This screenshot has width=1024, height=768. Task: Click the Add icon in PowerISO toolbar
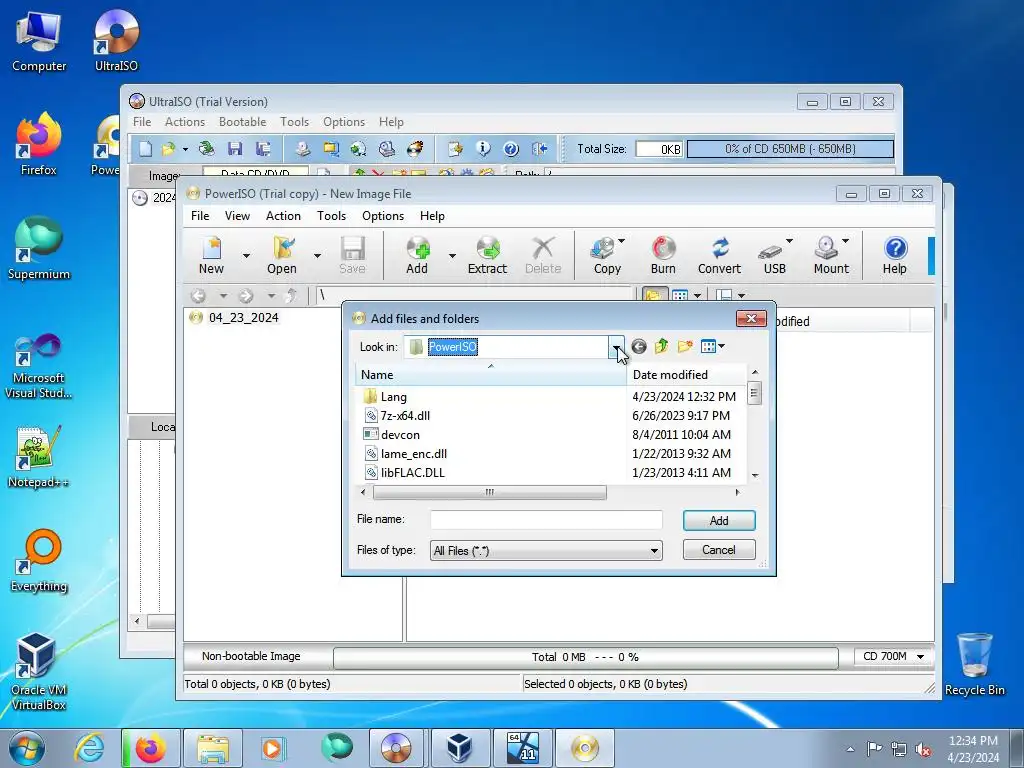(417, 248)
